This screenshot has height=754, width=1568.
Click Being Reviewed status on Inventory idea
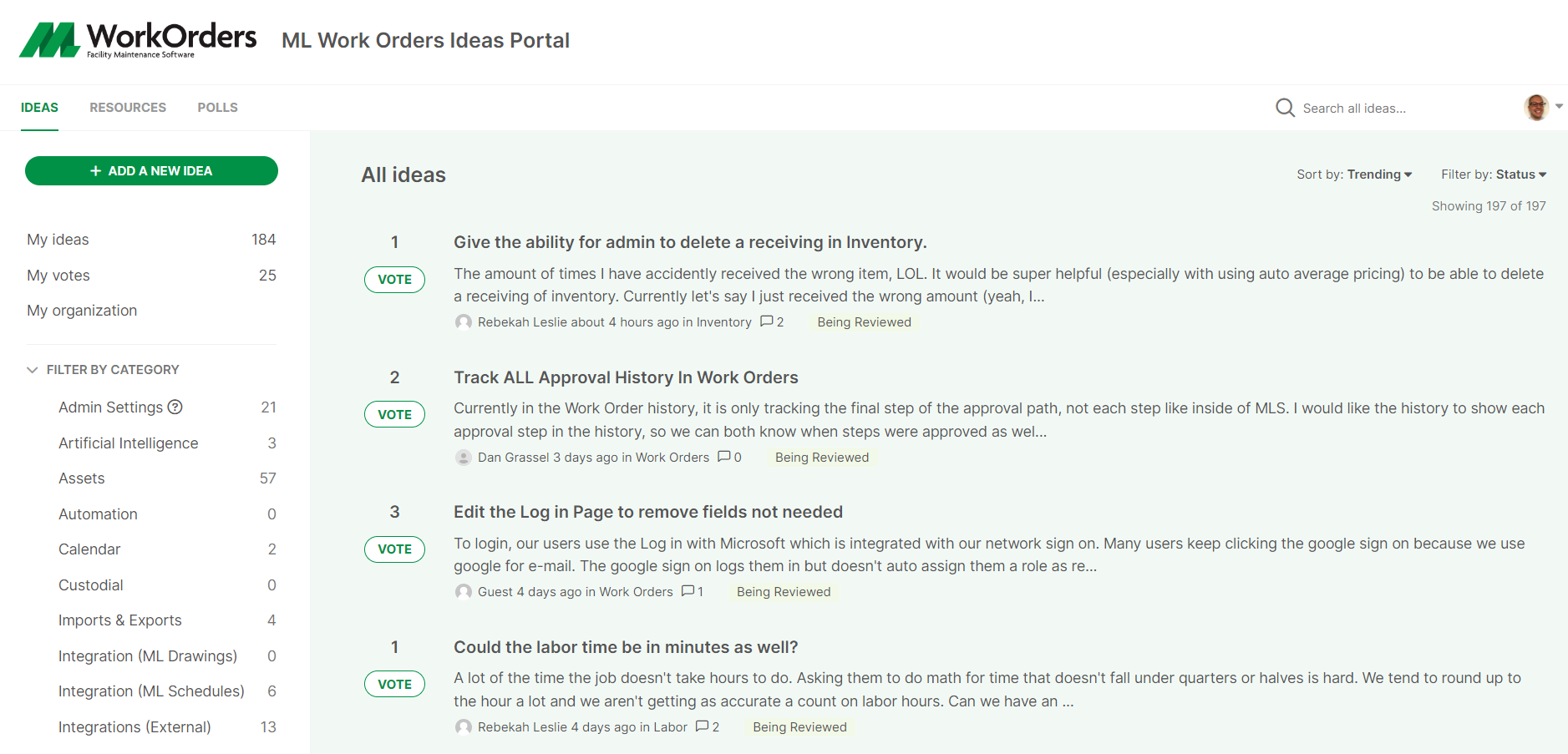coord(864,322)
